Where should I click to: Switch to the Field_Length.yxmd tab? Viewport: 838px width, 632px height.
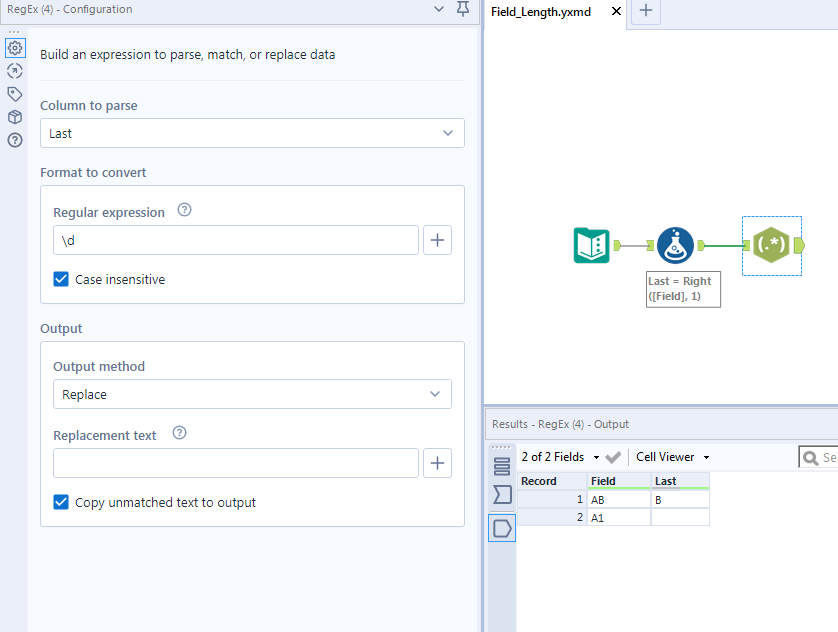pyautogui.click(x=541, y=12)
